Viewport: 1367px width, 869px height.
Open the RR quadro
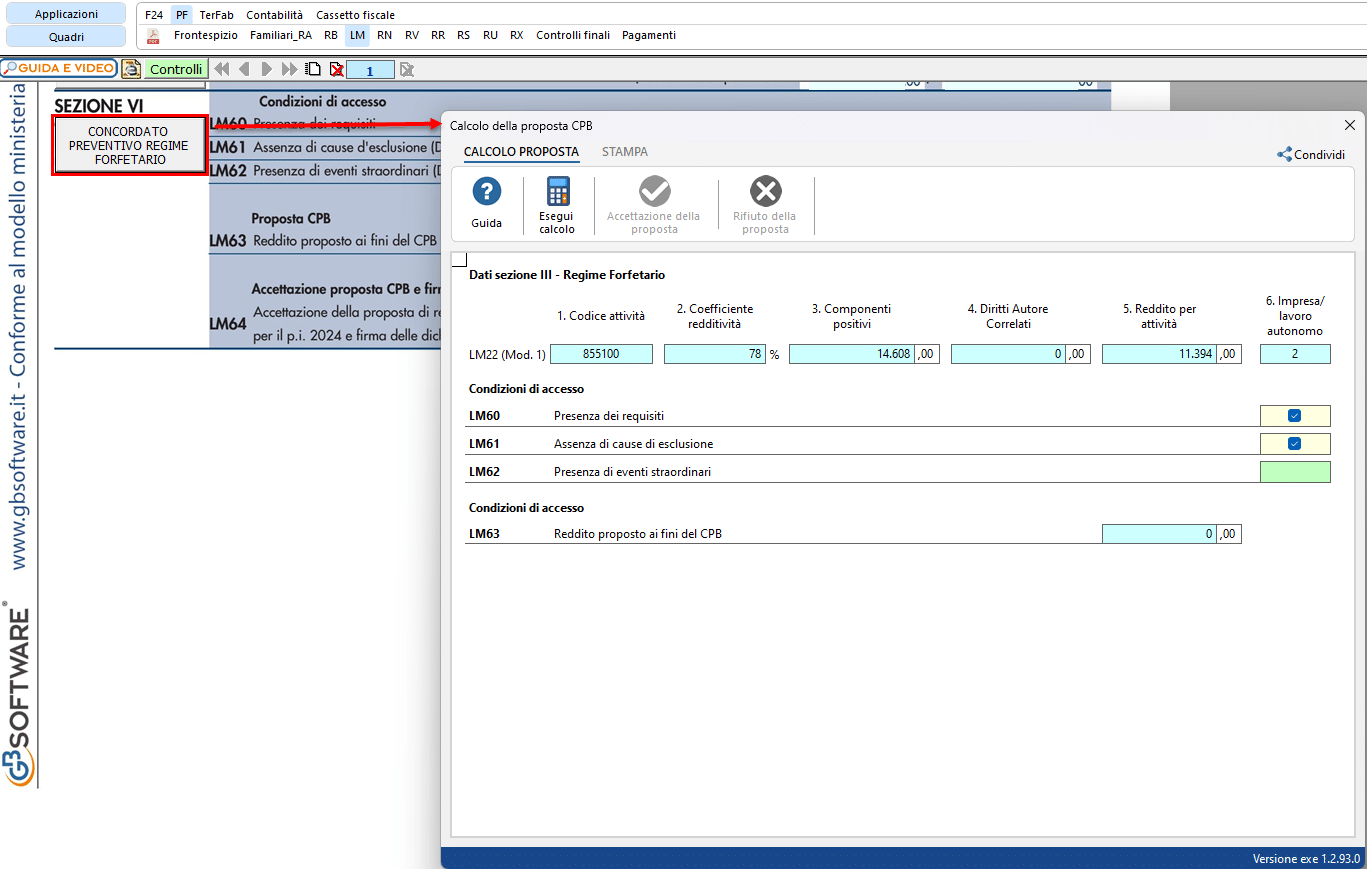click(x=438, y=35)
